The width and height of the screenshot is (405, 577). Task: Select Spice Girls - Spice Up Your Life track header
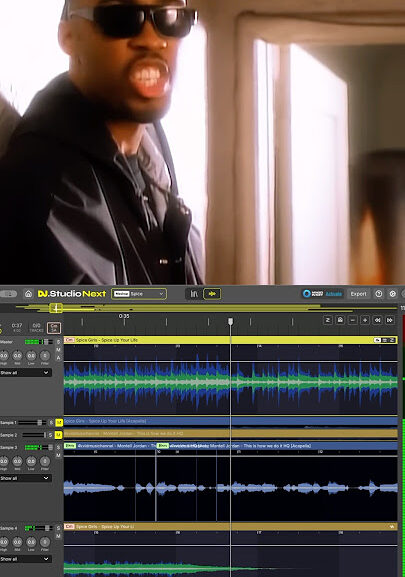pyautogui.click(x=231, y=340)
